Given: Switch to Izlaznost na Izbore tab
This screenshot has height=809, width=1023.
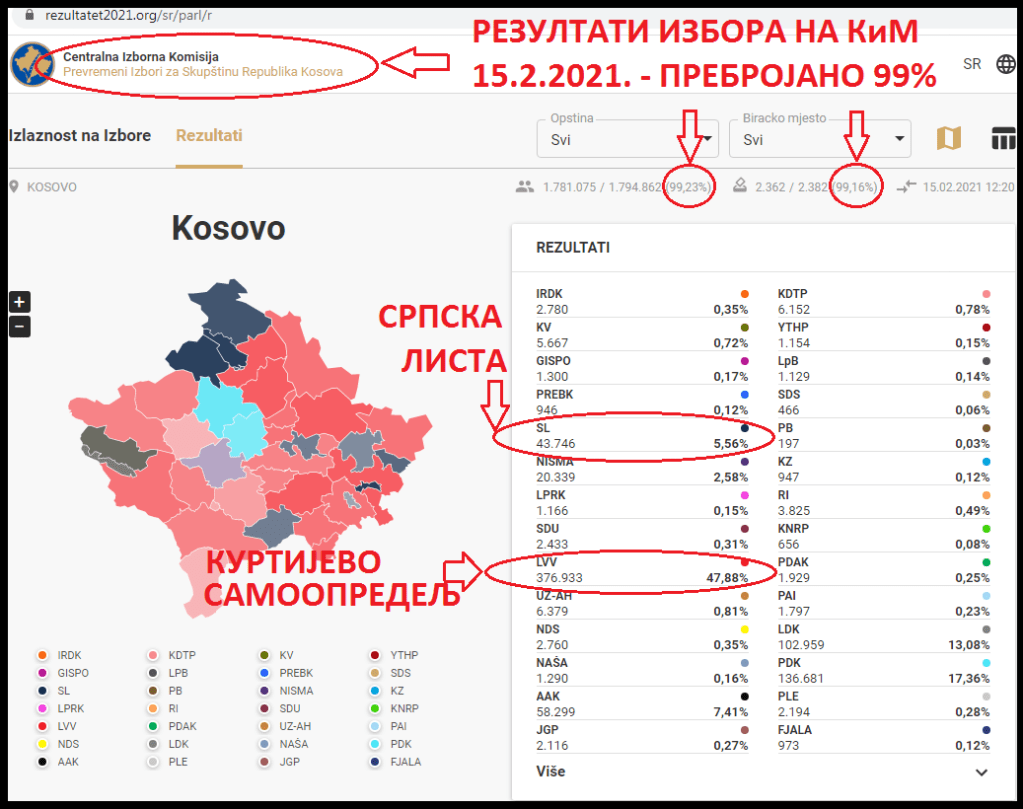Looking at the screenshot, I should tap(79, 135).
